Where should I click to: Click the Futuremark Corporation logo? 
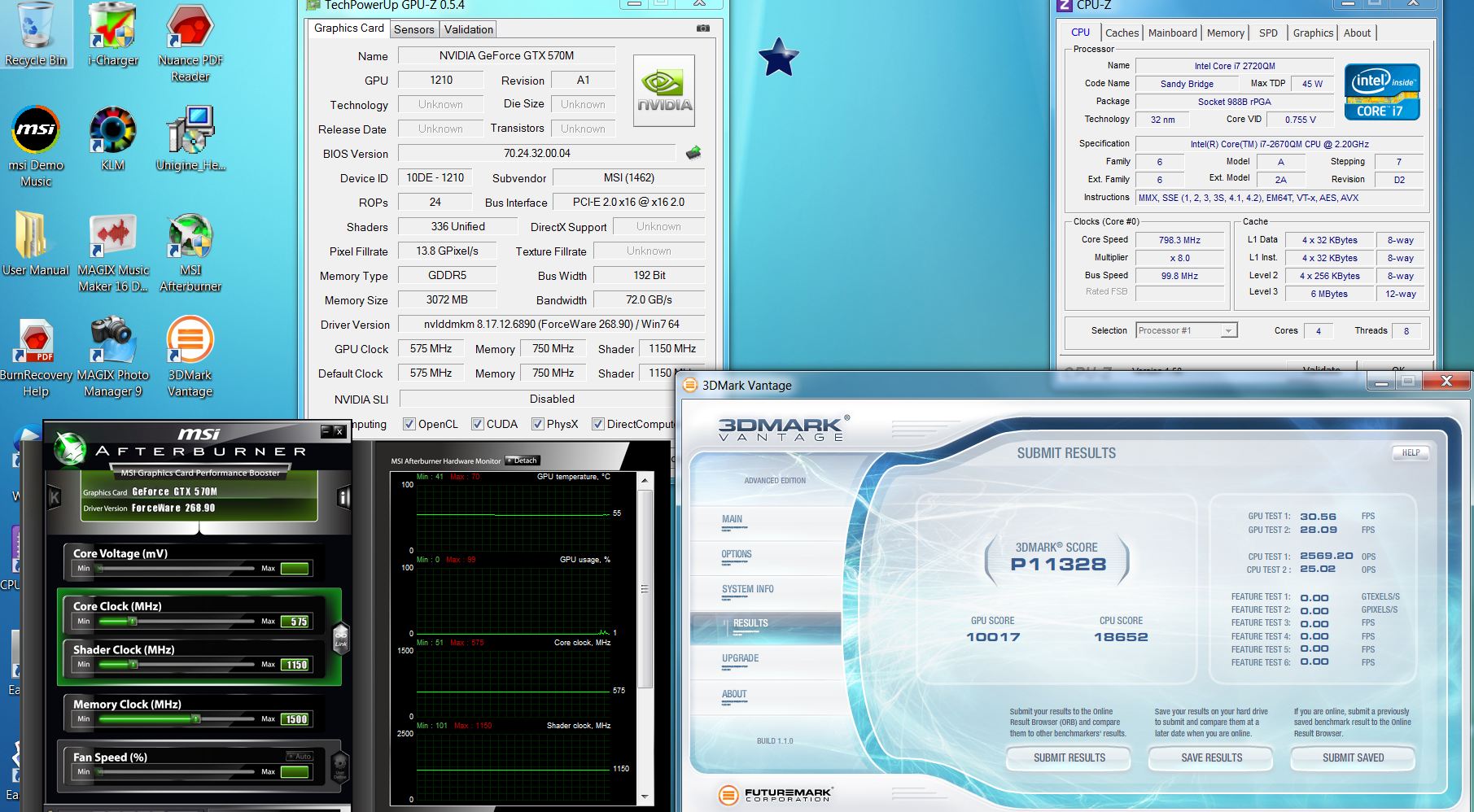coord(776,795)
